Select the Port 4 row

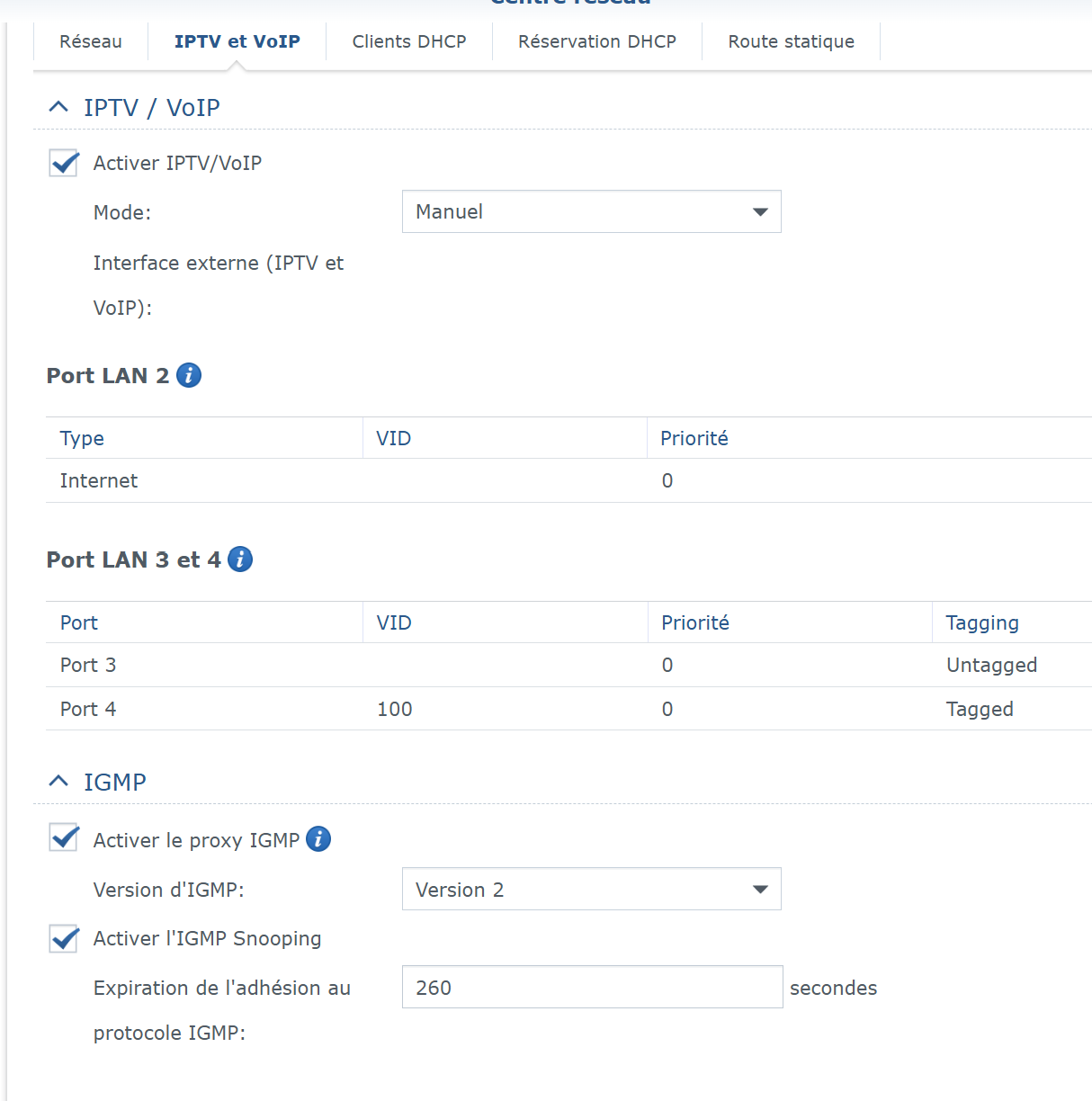pyautogui.click(x=540, y=709)
